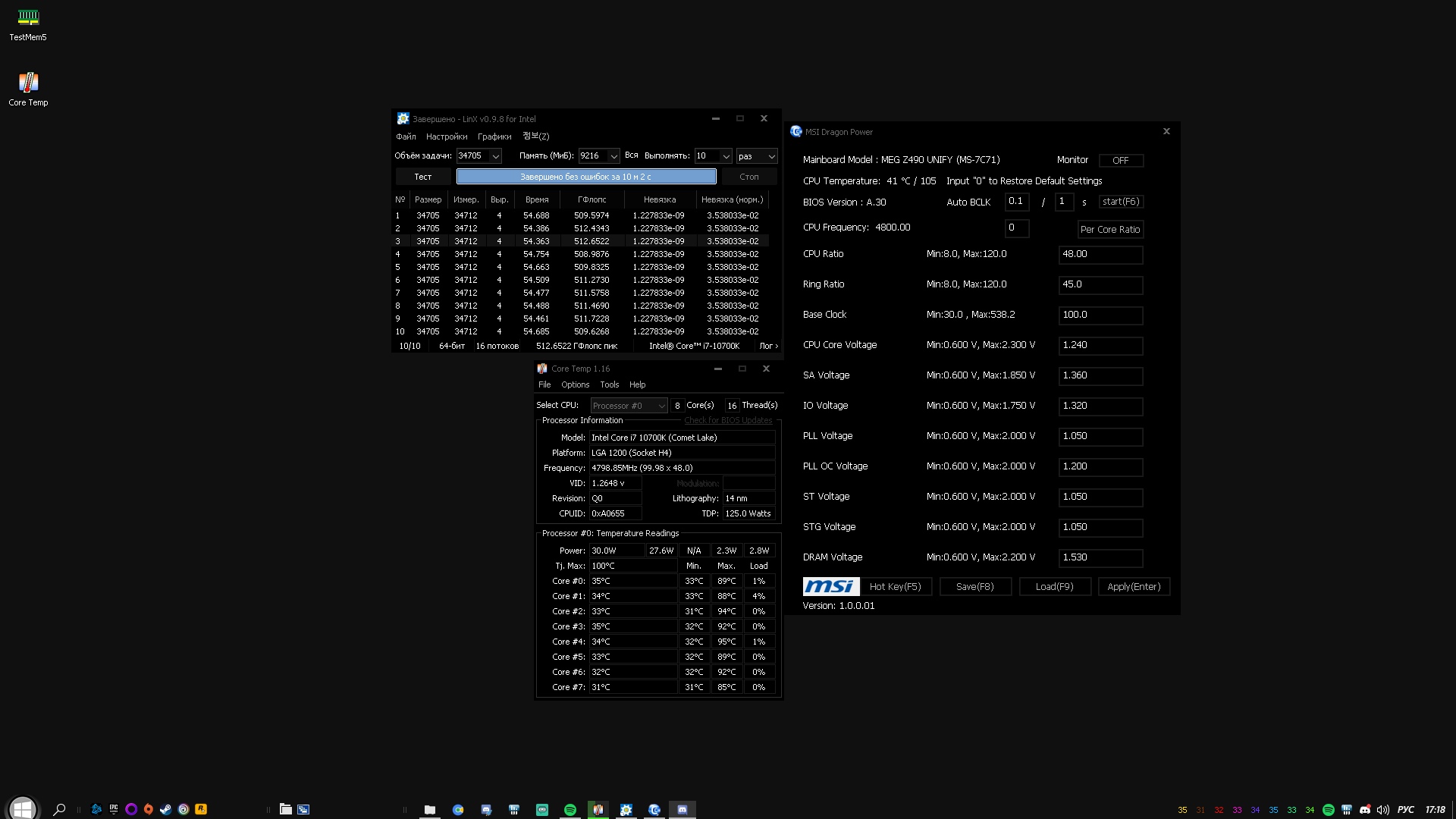Screen dimensions: 1456x819
Task: Toggle the Per Core Ratio option
Action: pos(1109,229)
